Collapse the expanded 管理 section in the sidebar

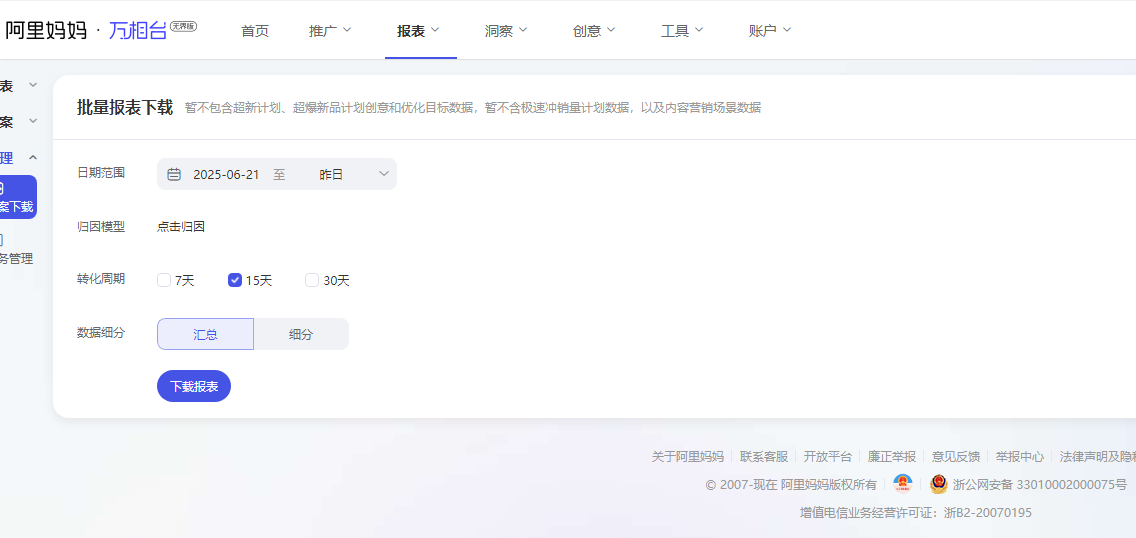click(x=32, y=157)
